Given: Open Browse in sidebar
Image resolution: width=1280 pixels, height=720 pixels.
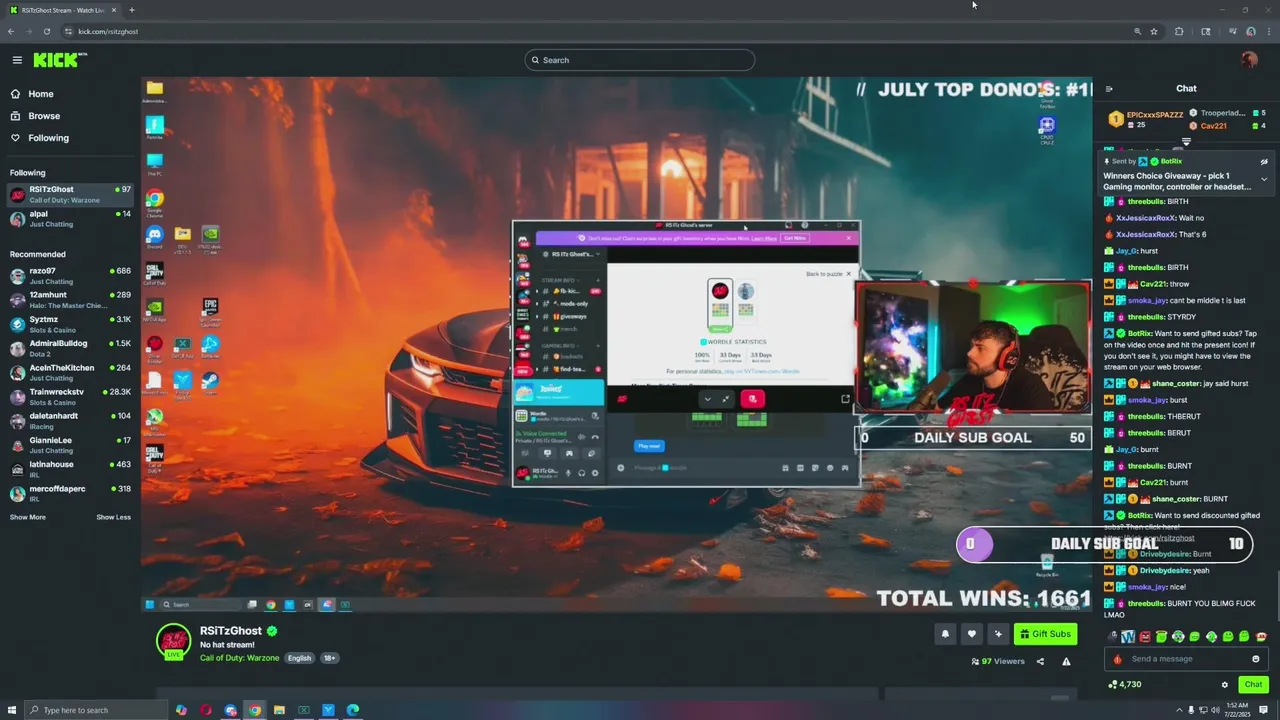Looking at the screenshot, I should coord(44,116).
